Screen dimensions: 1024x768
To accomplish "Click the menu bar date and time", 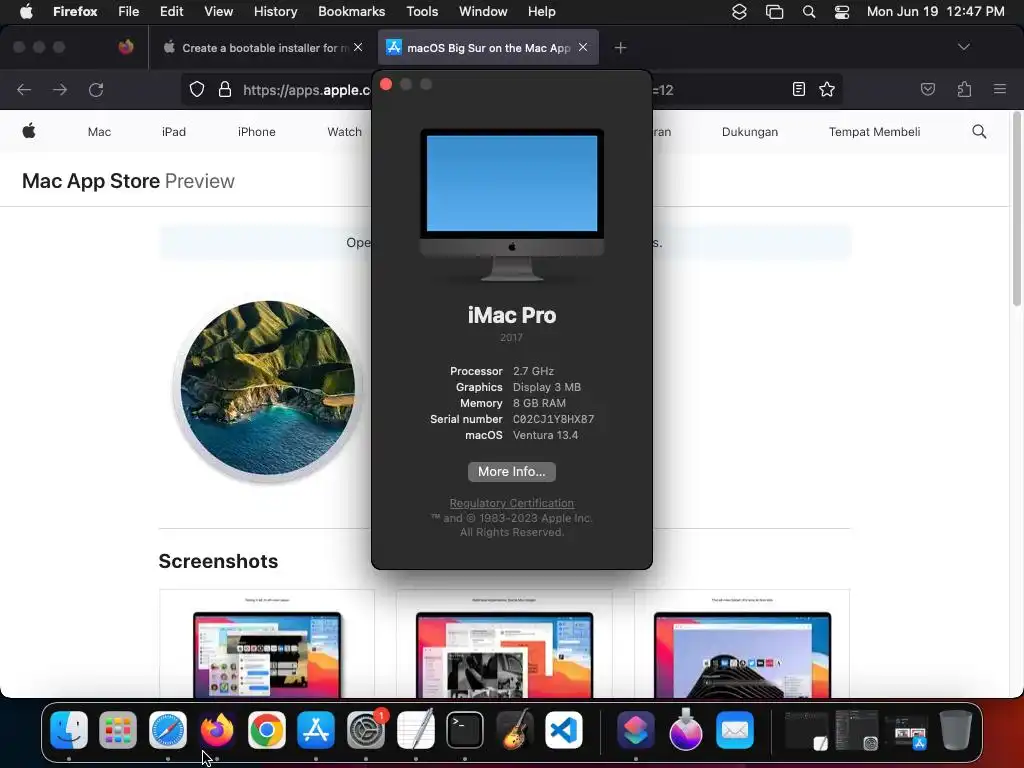I will coord(935,12).
